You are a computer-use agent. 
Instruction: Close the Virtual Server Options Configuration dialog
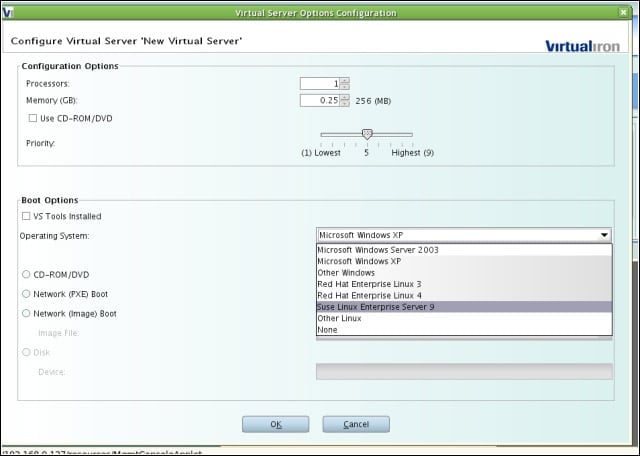(x=623, y=13)
